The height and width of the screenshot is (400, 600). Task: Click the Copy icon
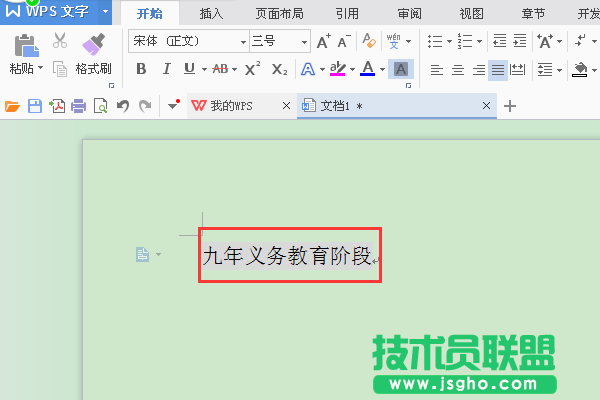point(60,69)
